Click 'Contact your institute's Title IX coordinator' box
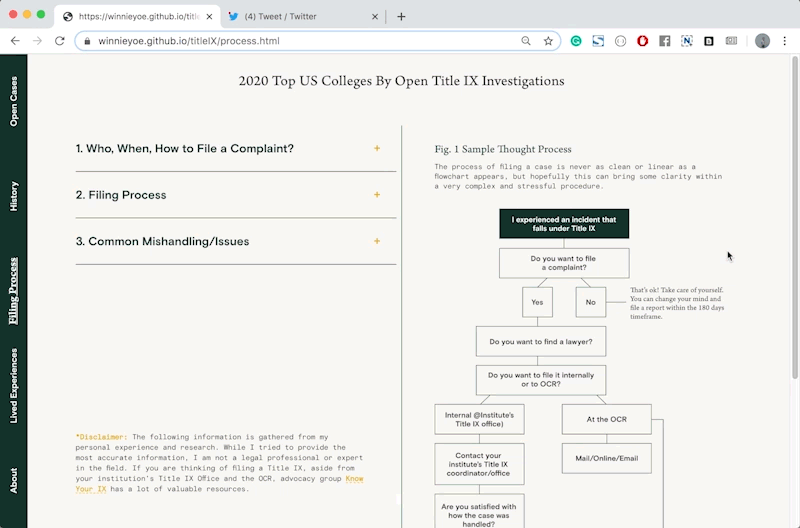The image size is (800, 528). pyautogui.click(x=479, y=464)
